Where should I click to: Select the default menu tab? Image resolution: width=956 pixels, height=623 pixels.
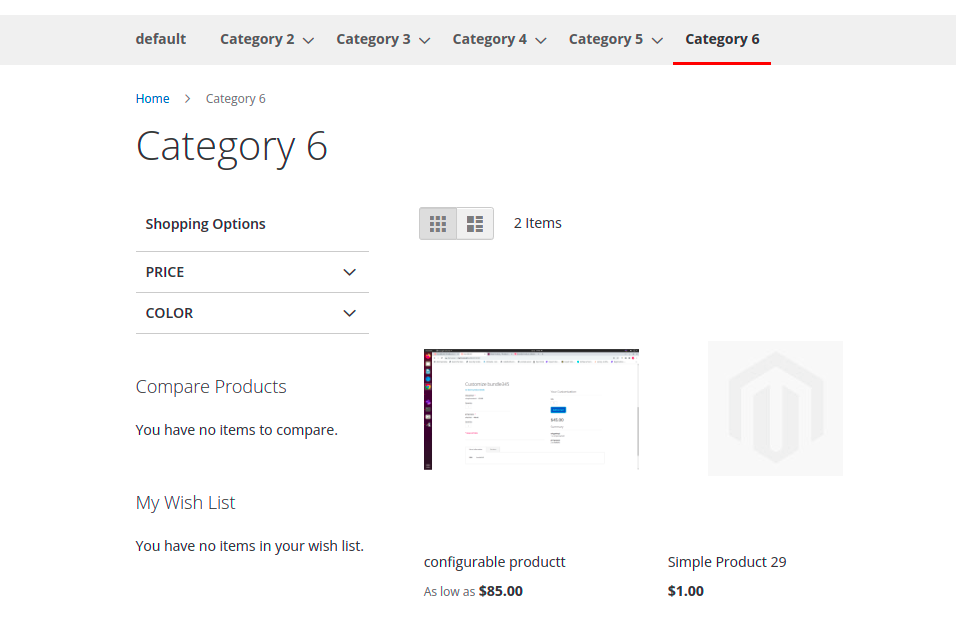point(160,39)
